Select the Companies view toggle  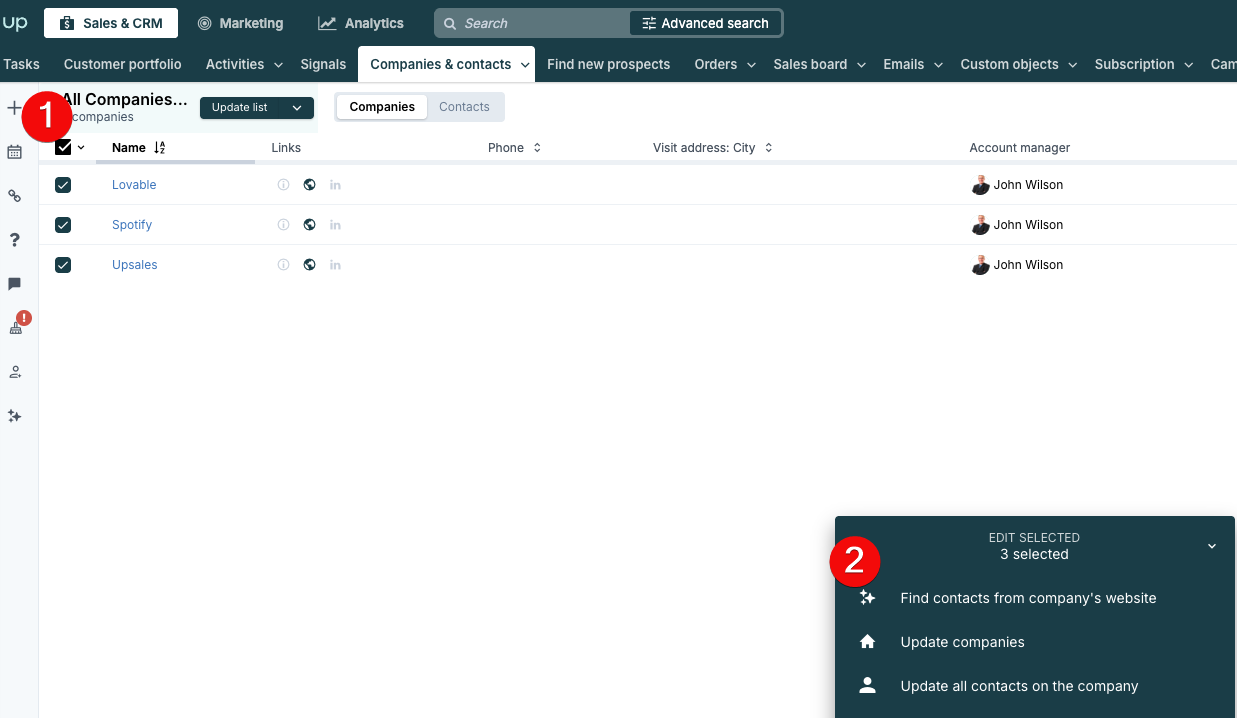coord(382,107)
